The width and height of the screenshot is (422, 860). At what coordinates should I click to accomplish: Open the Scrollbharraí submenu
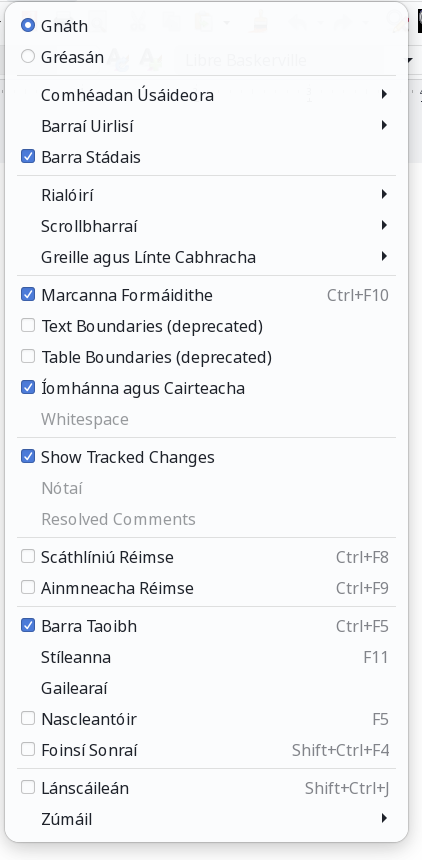click(x=206, y=225)
